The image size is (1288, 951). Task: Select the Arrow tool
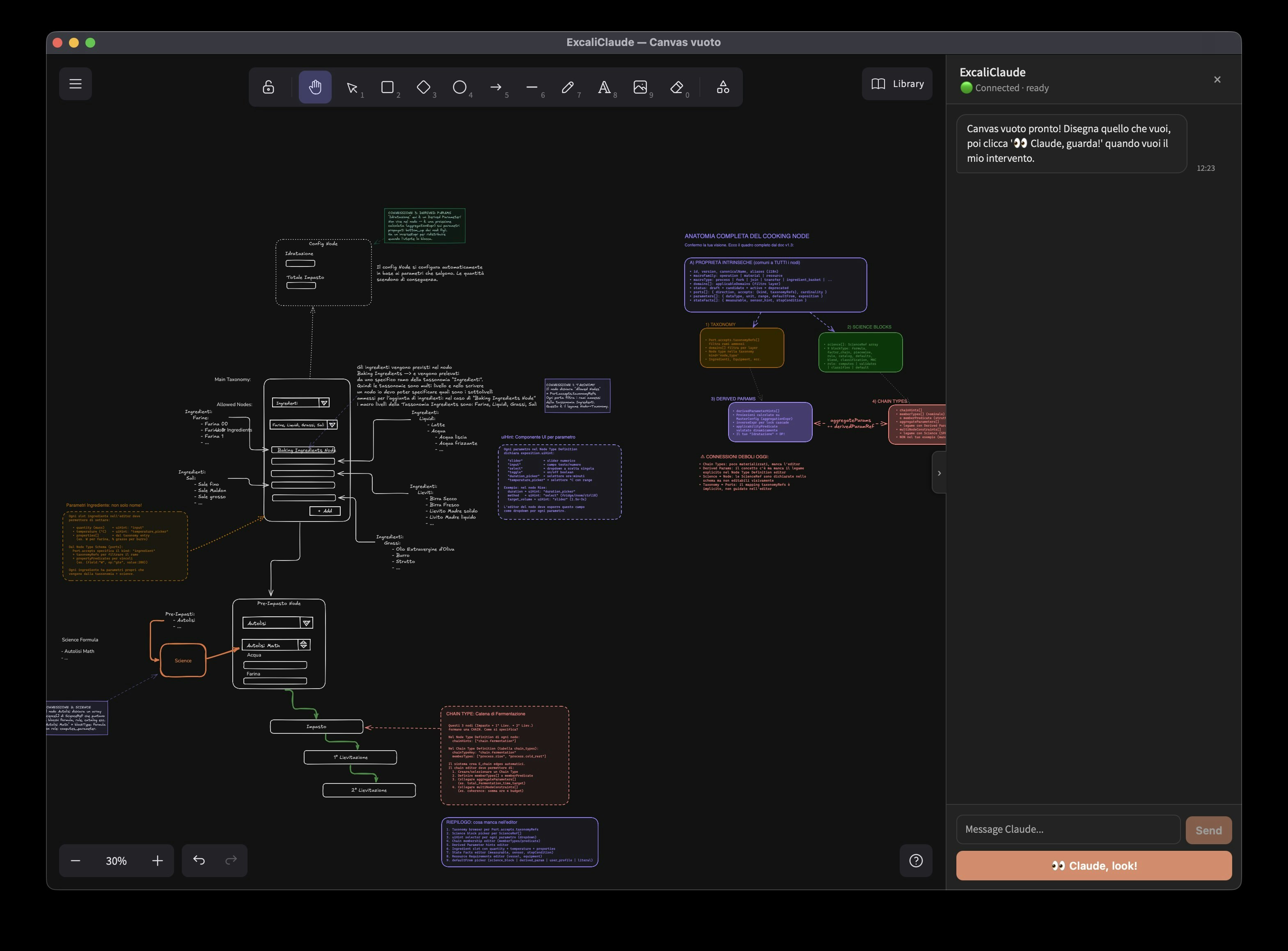coord(495,87)
